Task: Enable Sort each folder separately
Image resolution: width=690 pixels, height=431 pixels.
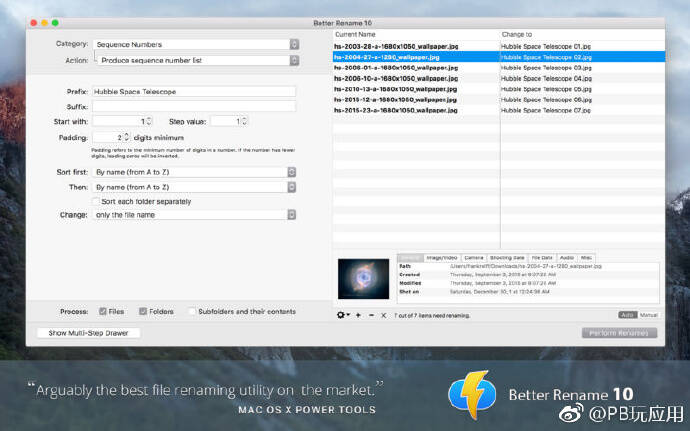Action: 95,201
